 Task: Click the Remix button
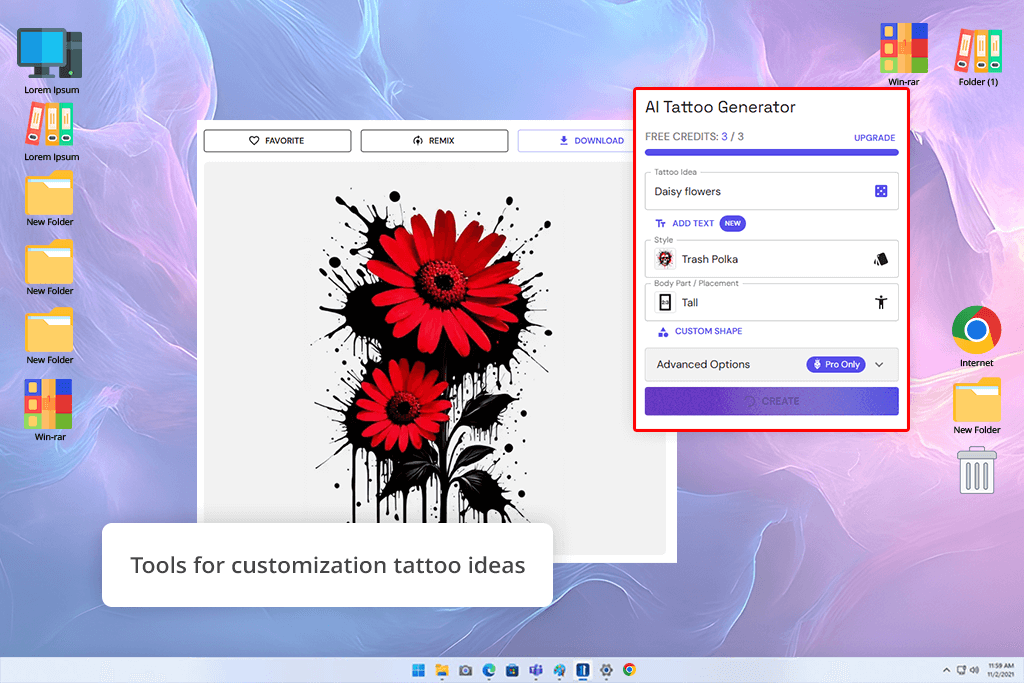click(x=434, y=140)
